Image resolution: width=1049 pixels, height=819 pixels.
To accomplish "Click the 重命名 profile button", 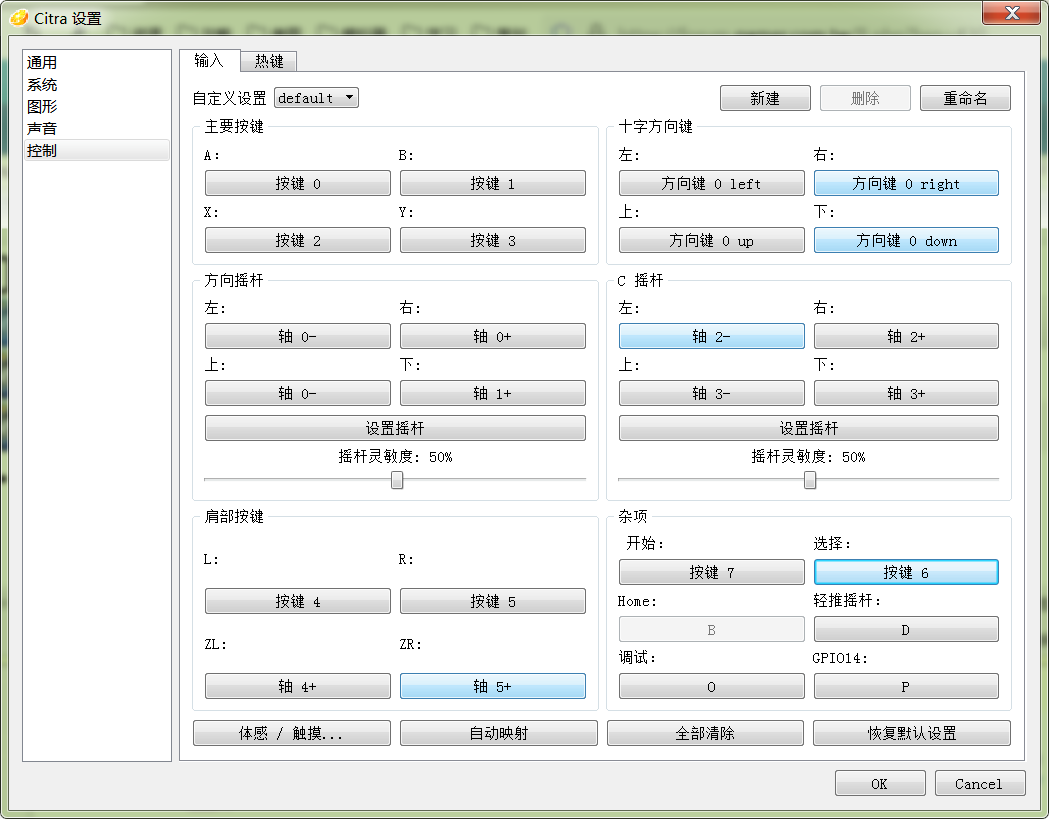I will (x=965, y=98).
